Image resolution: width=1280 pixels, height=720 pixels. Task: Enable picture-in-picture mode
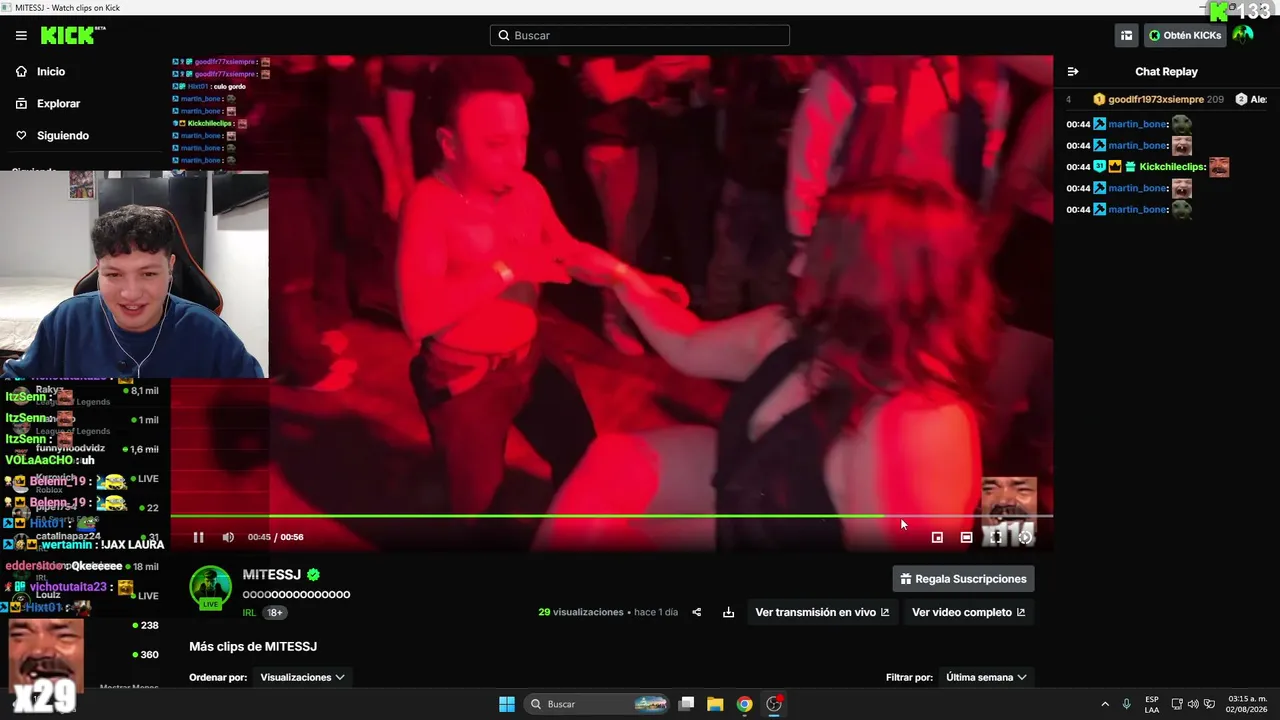[937, 537]
